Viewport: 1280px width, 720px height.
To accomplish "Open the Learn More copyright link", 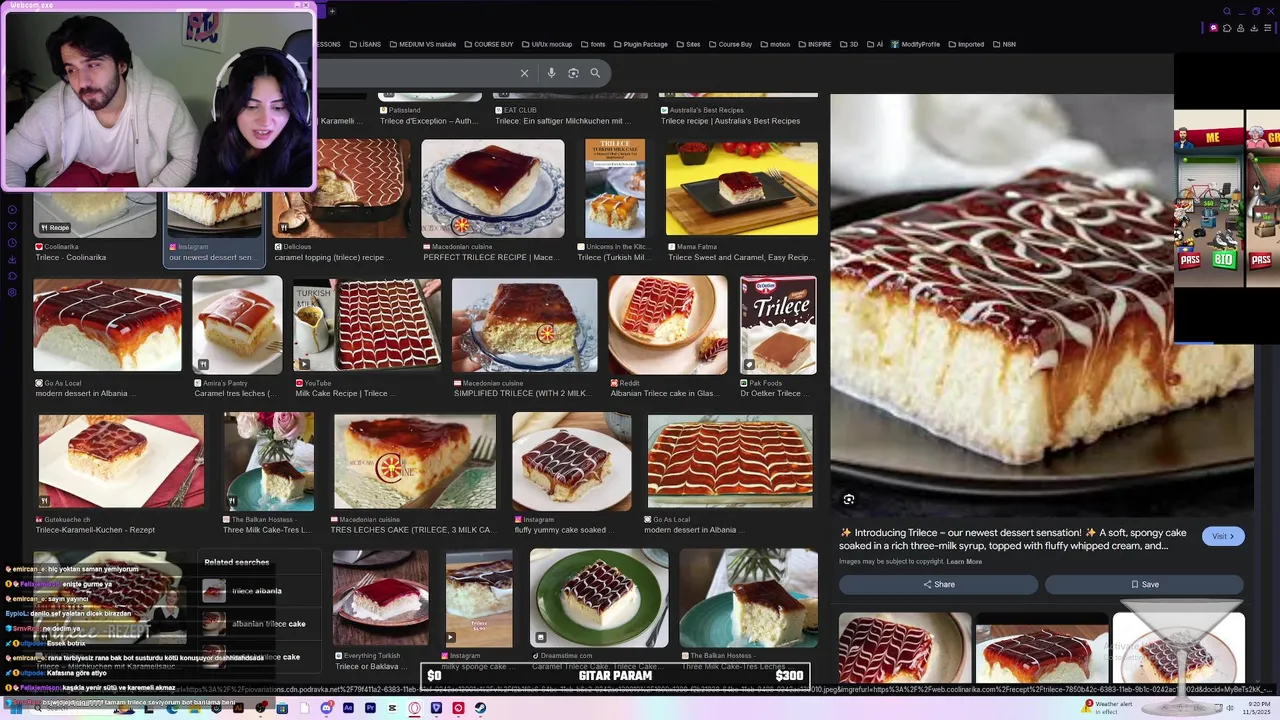I will click(x=964, y=561).
